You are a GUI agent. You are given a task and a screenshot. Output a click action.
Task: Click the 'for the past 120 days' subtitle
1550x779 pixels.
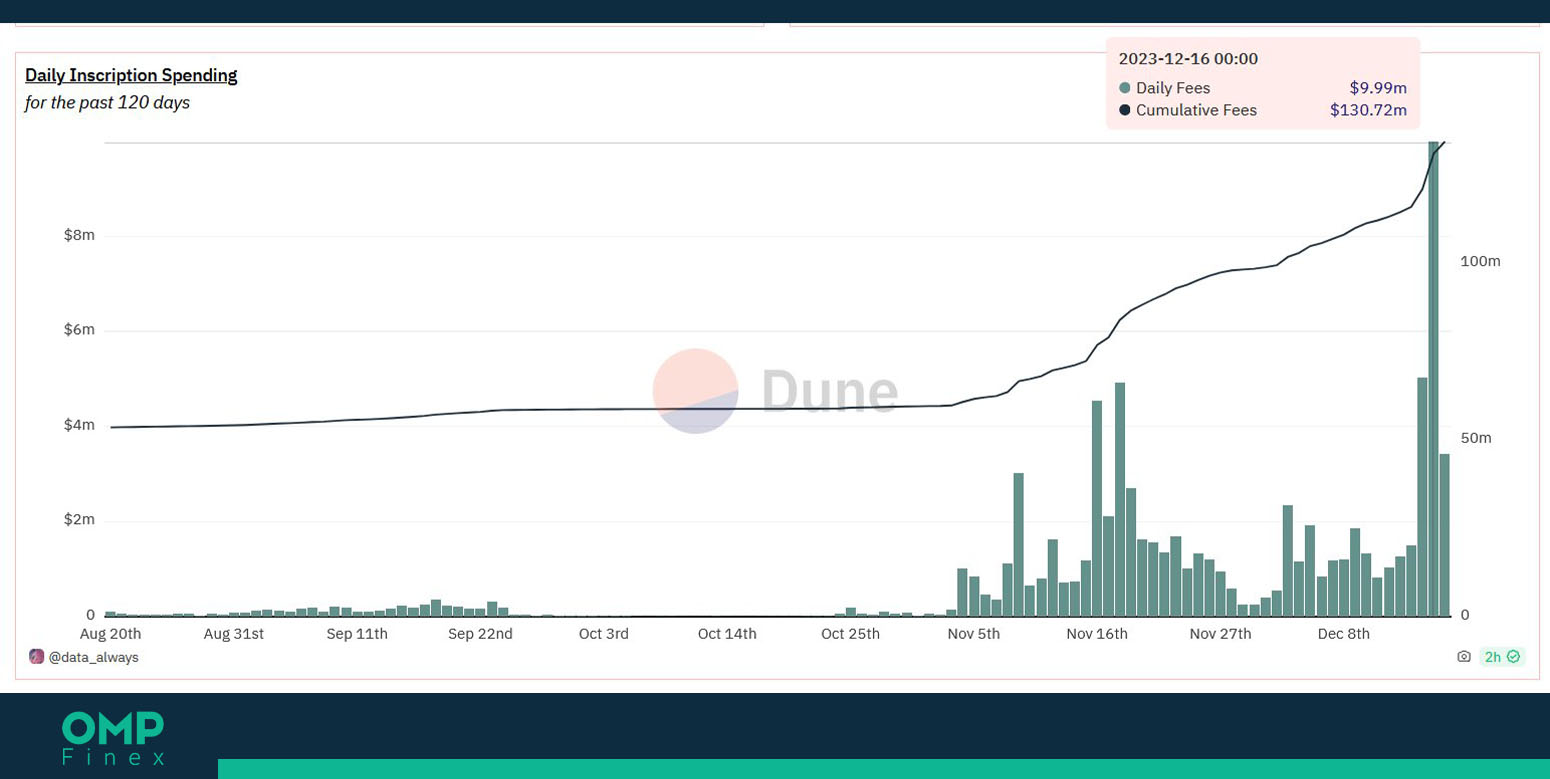107,102
